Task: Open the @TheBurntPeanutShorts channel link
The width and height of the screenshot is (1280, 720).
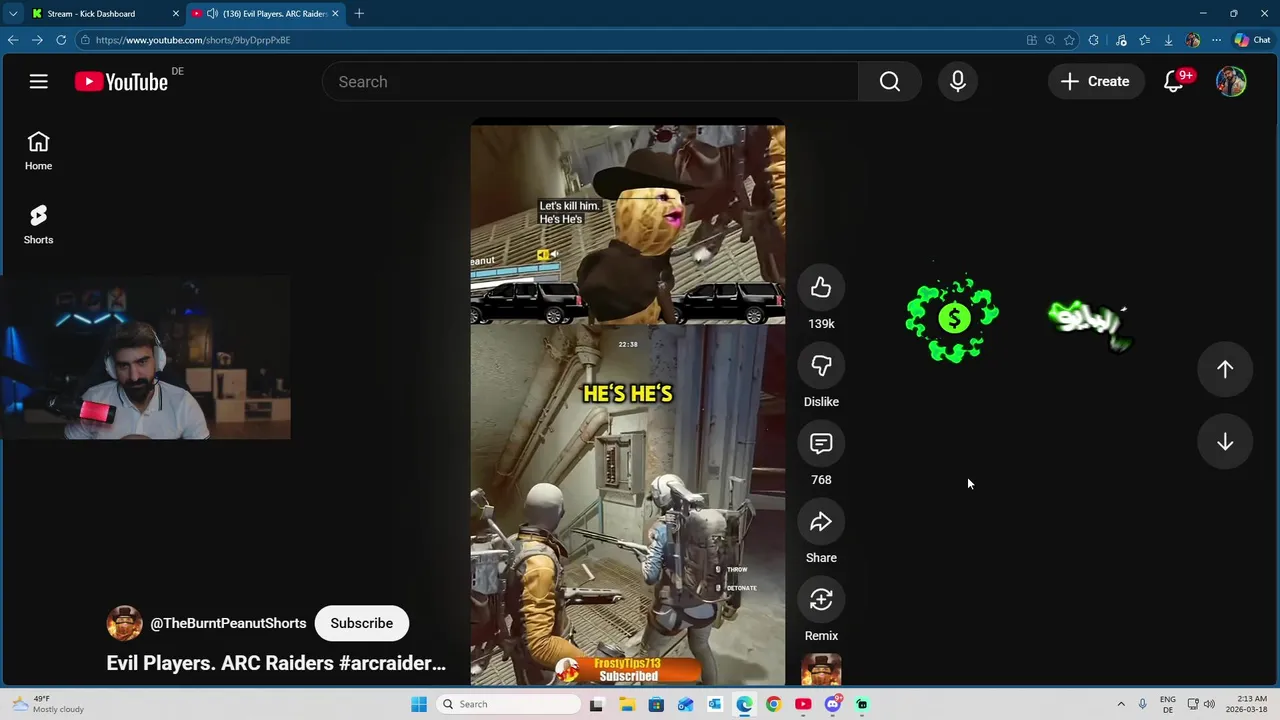Action: click(x=228, y=623)
